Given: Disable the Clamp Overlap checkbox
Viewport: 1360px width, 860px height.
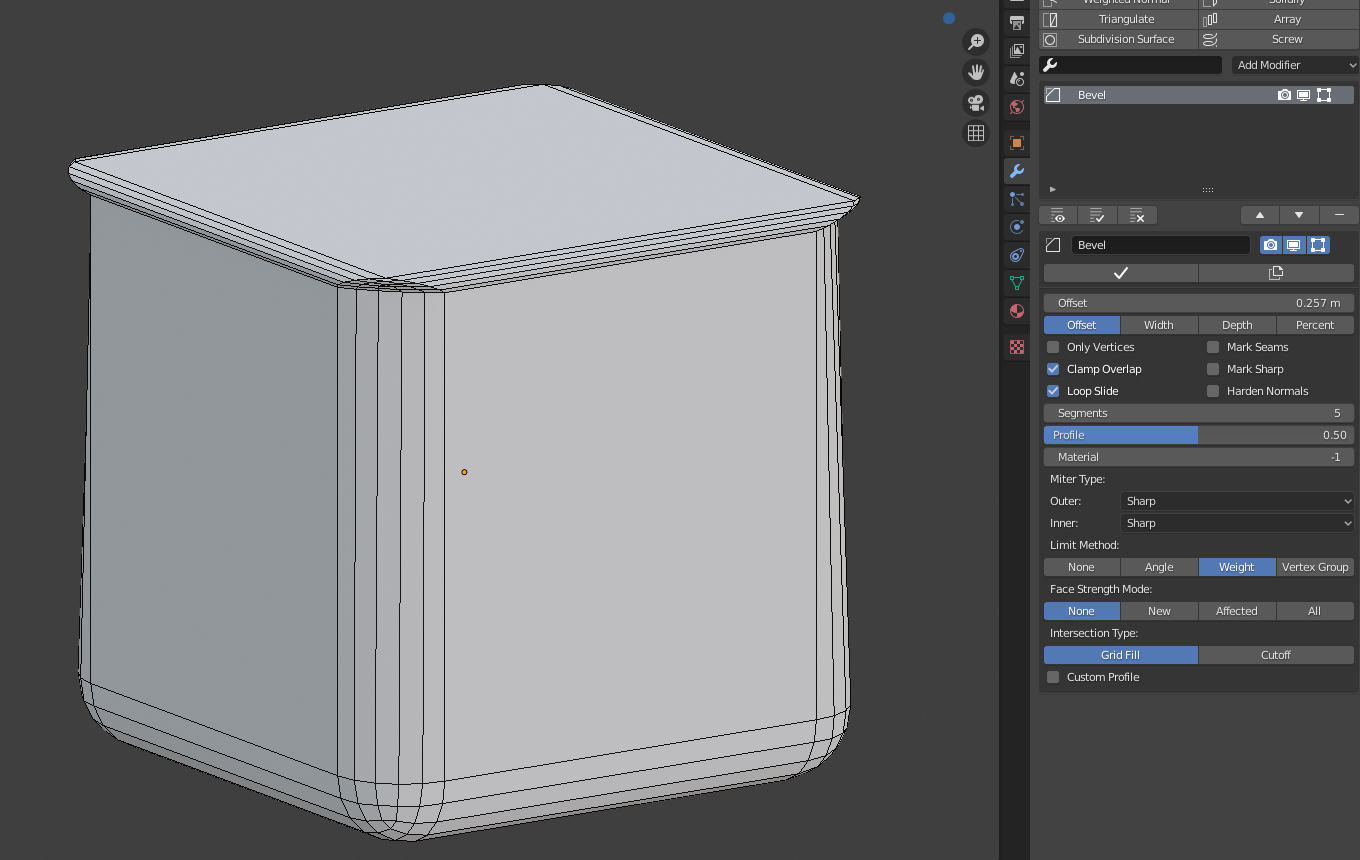Looking at the screenshot, I should point(1053,369).
